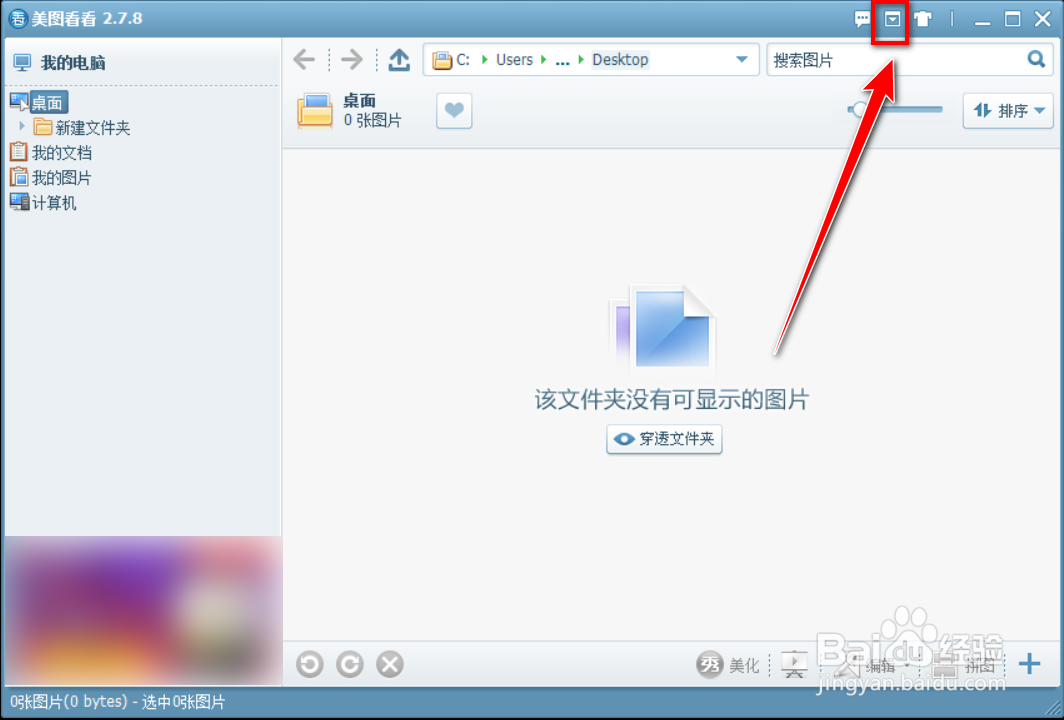1064x720 pixels.
Task: Click the 我的电脑 panel header
Action: (73, 63)
